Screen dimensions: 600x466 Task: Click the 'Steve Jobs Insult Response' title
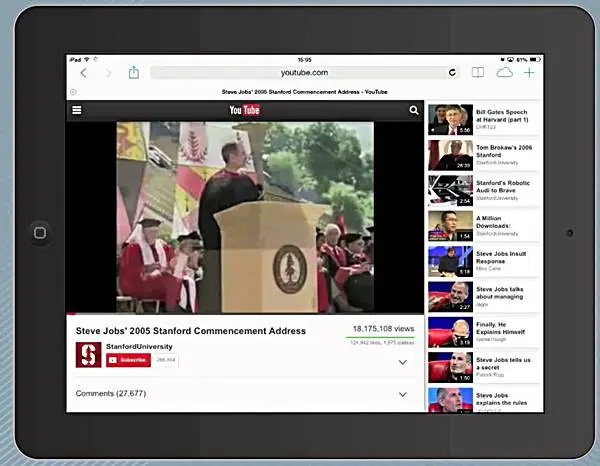click(x=501, y=257)
